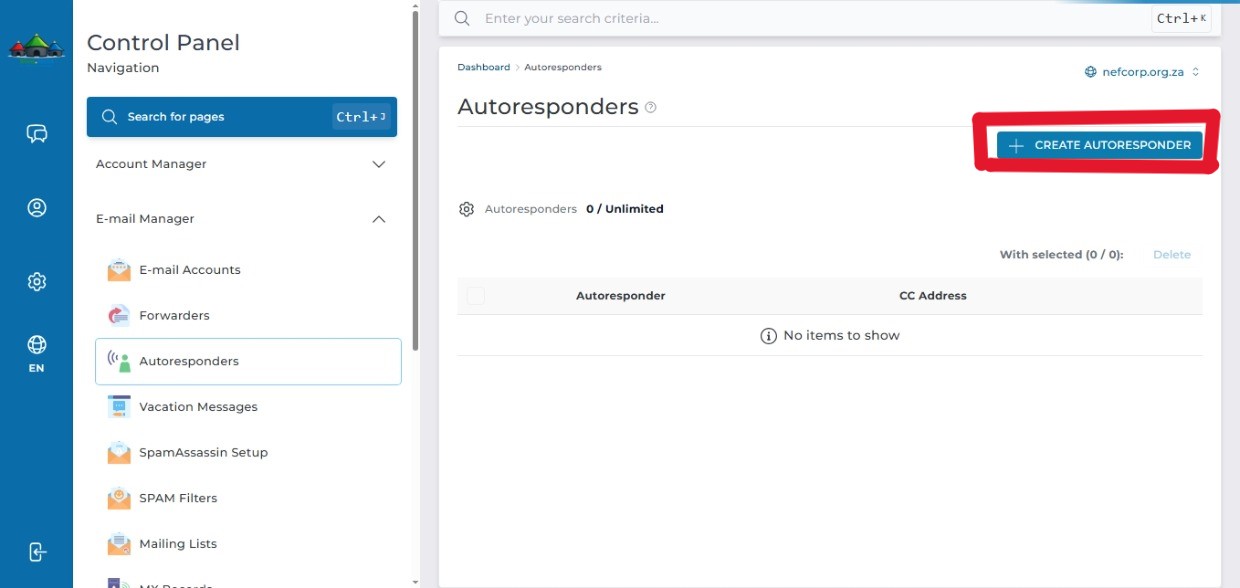Click the SpamAssassin Setup icon

pos(119,452)
